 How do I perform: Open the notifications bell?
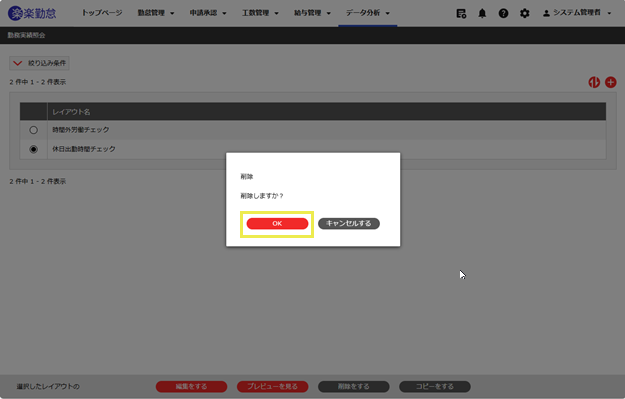tap(482, 13)
